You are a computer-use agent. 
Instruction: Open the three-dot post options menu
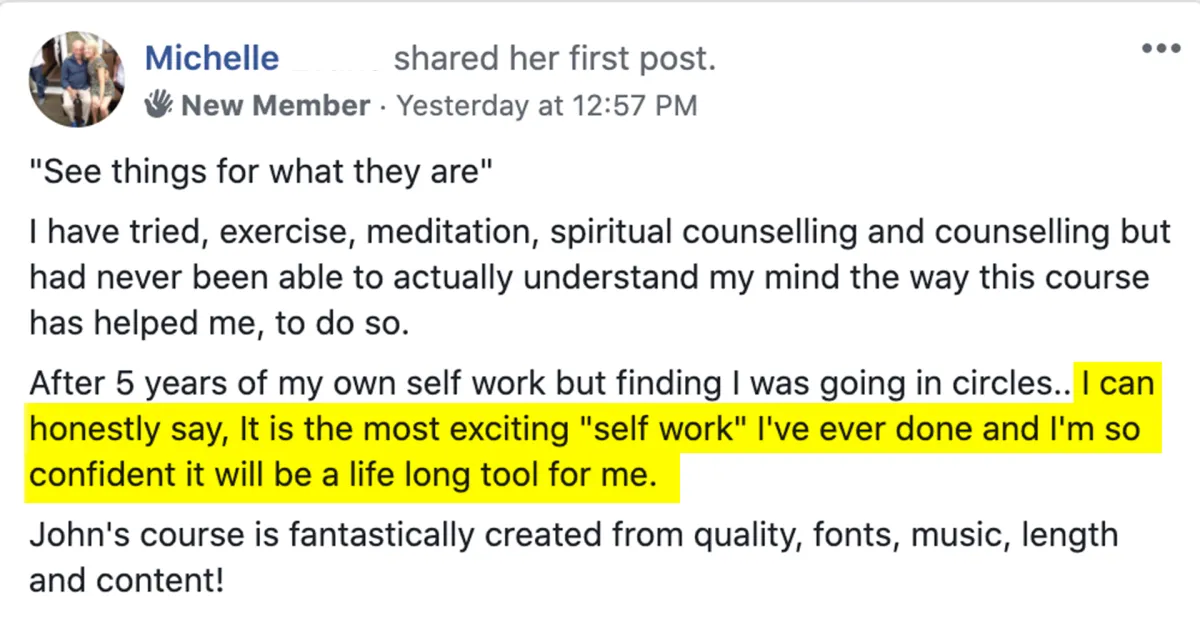(x=1160, y=48)
